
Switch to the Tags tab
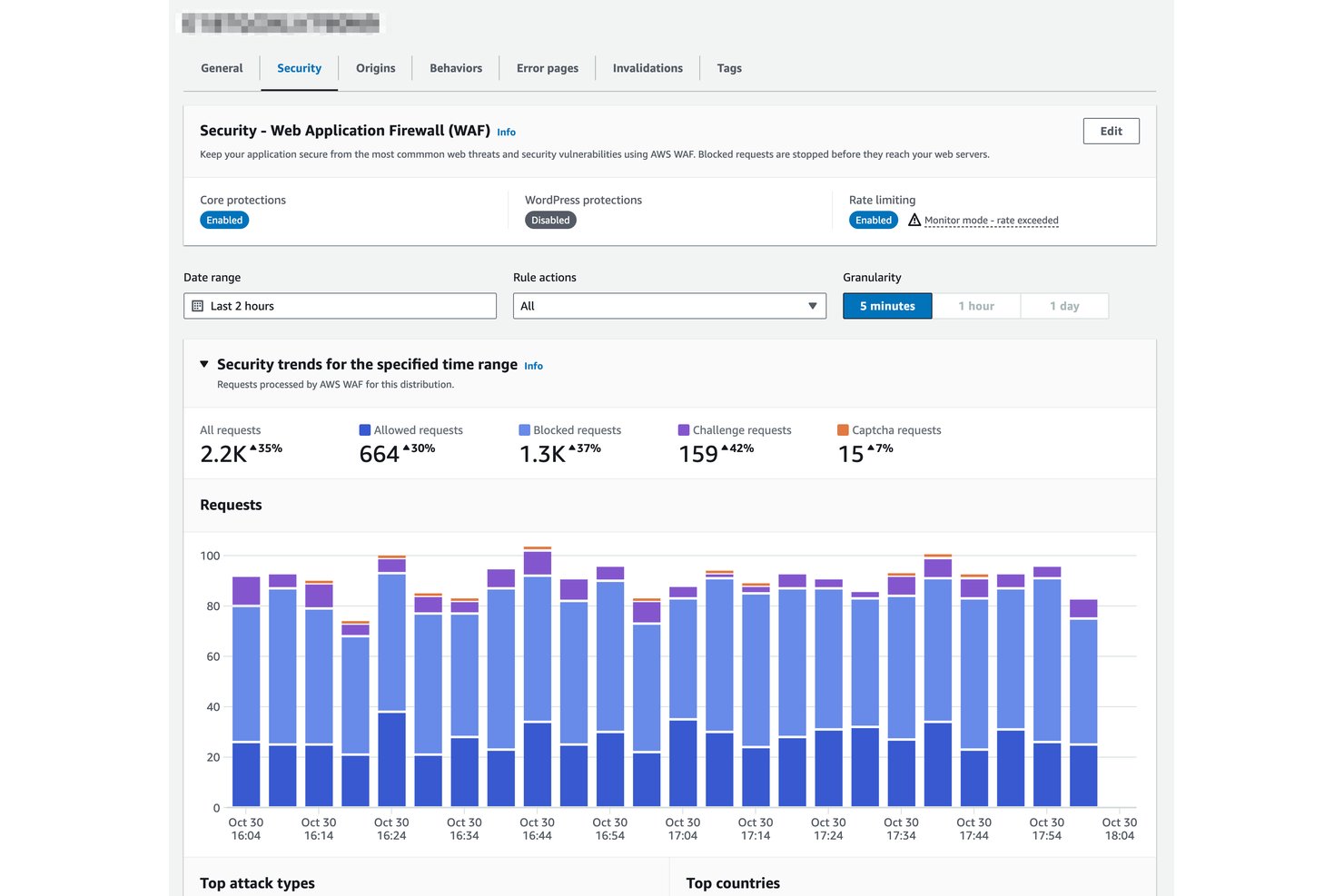tap(729, 68)
